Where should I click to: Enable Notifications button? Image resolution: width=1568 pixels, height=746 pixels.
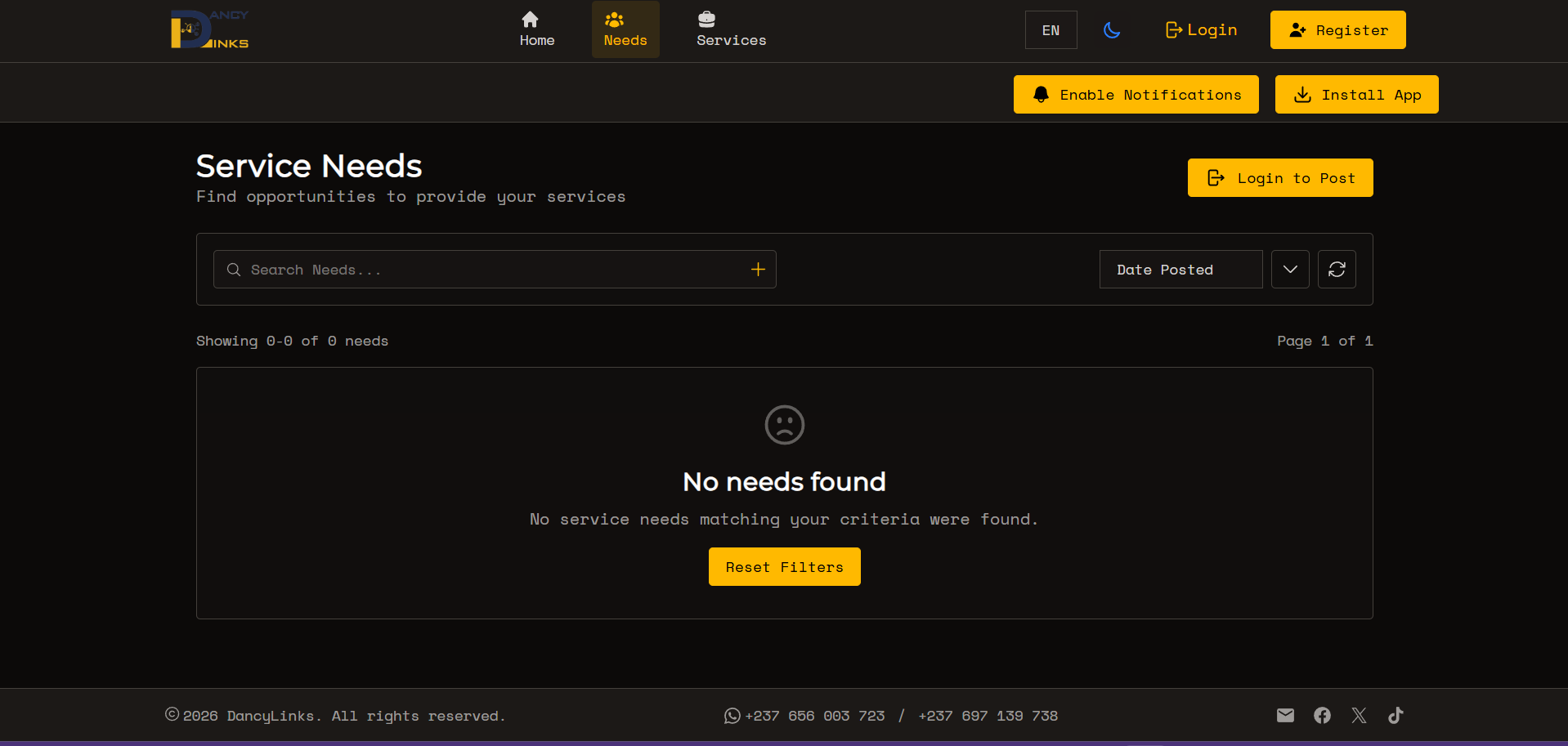click(x=1136, y=95)
